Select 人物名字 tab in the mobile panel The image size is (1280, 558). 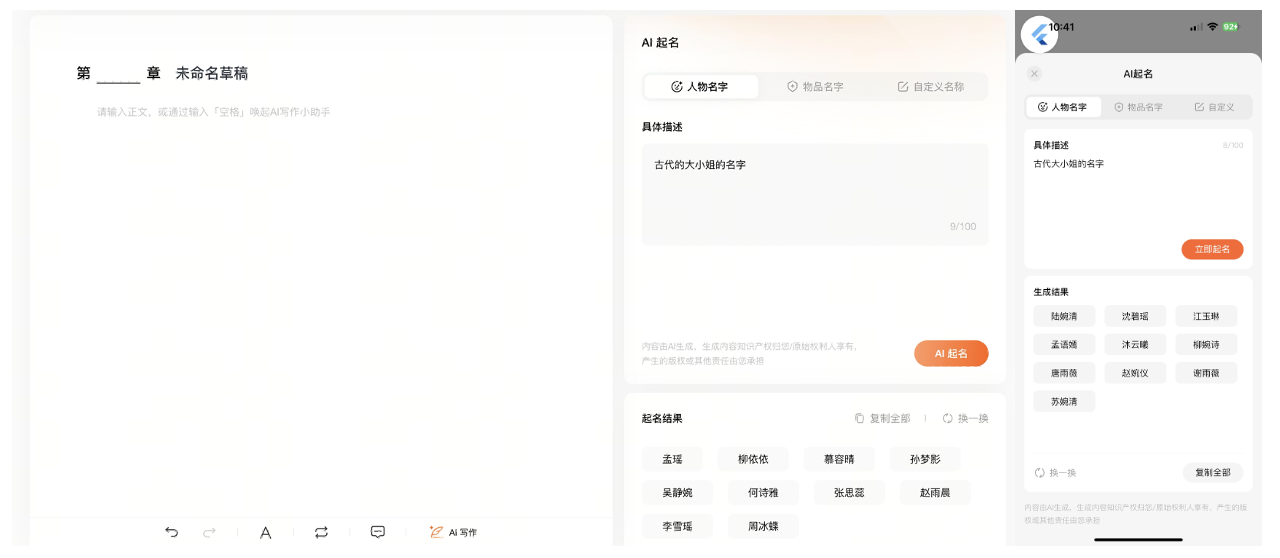tap(1063, 107)
